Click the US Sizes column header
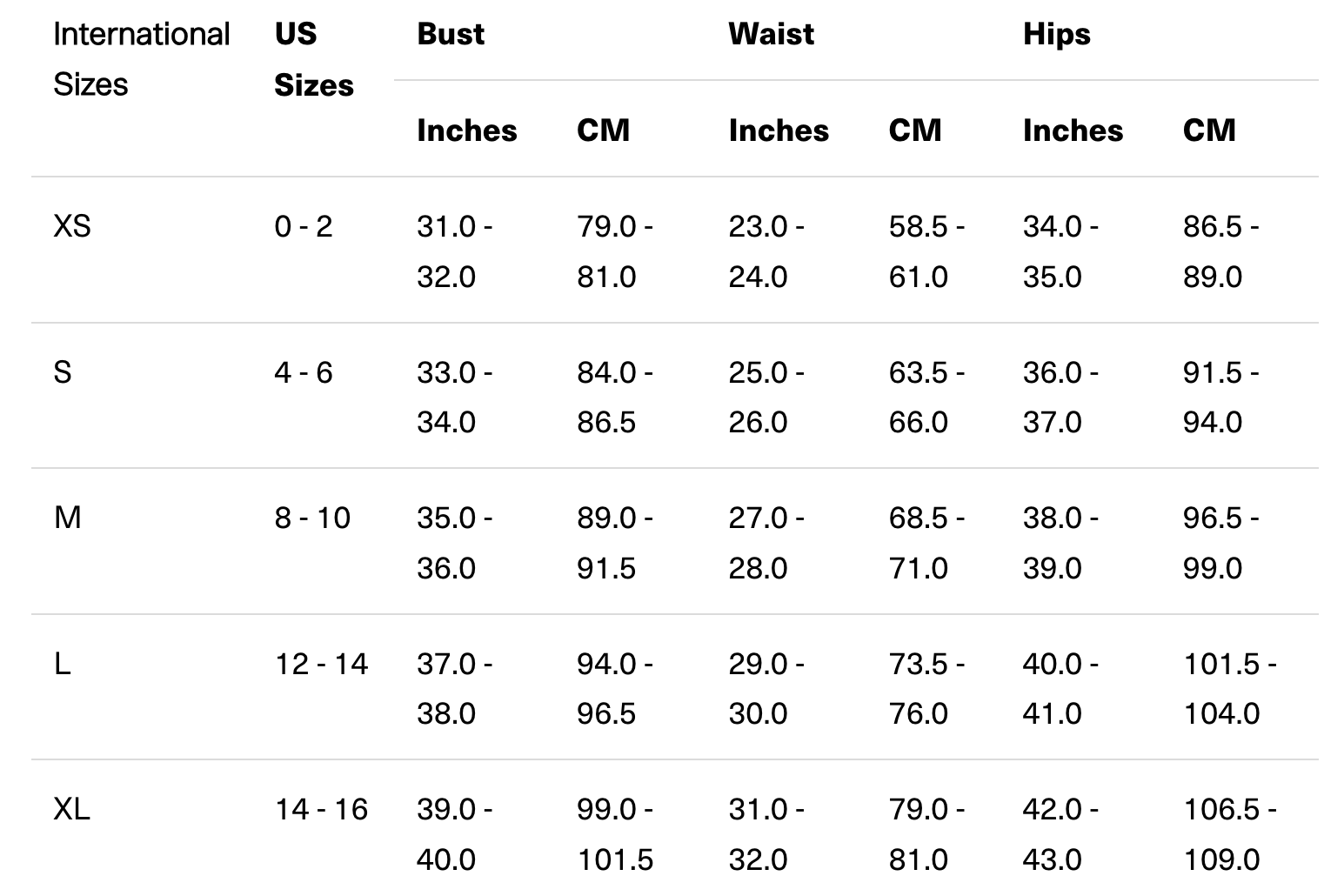1324x896 pixels. click(313, 59)
